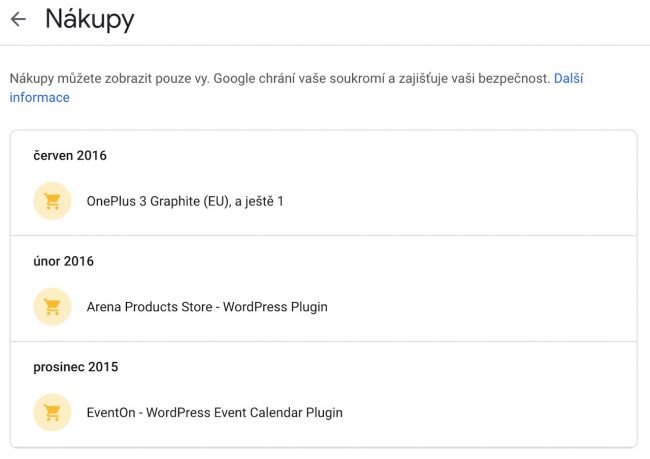650x459 pixels.
Task: Click the Nákupy page title
Action: tap(90, 19)
